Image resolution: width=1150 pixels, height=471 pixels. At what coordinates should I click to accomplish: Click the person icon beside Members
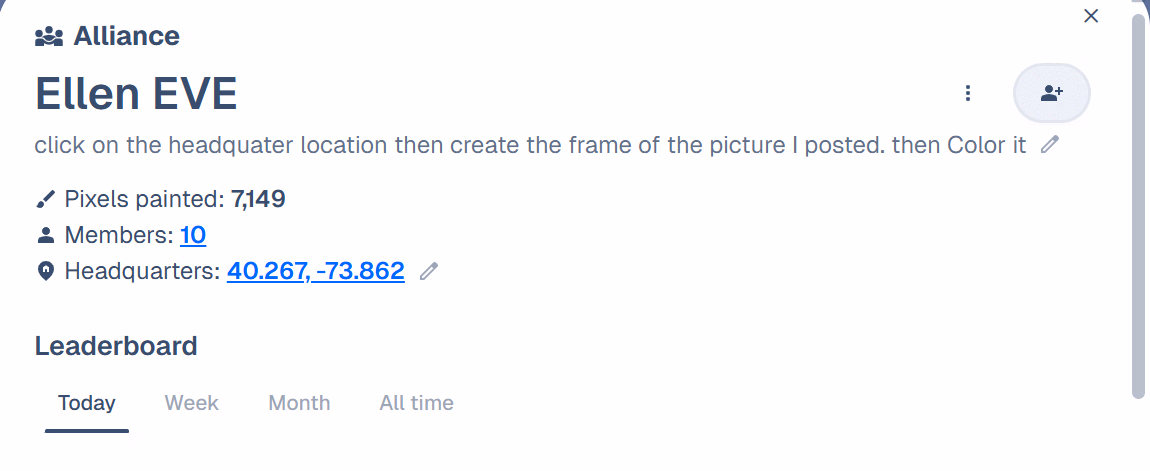coord(45,235)
